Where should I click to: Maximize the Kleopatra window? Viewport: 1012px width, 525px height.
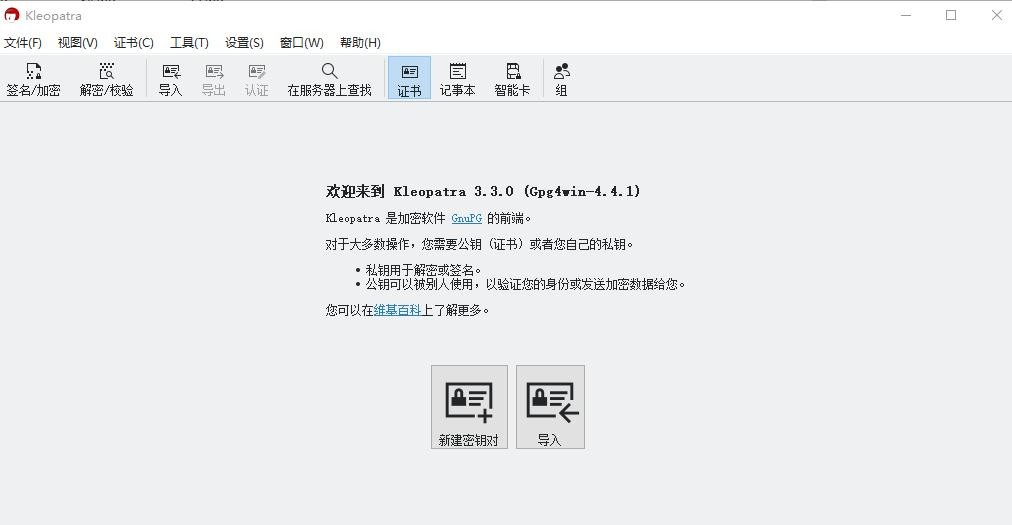click(951, 15)
